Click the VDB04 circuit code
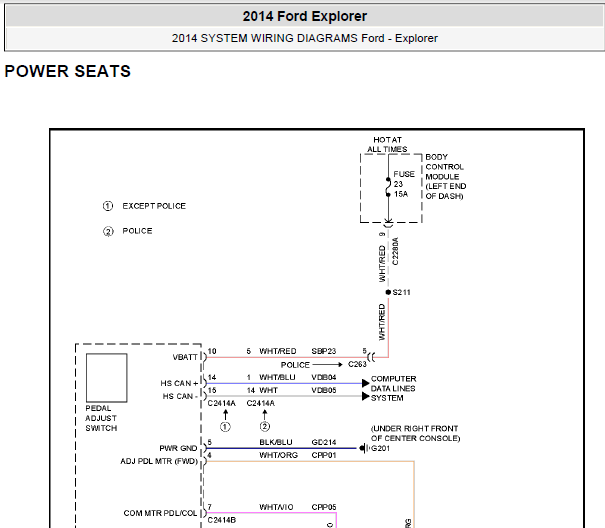The image size is (605, 528). pos(324,377)
